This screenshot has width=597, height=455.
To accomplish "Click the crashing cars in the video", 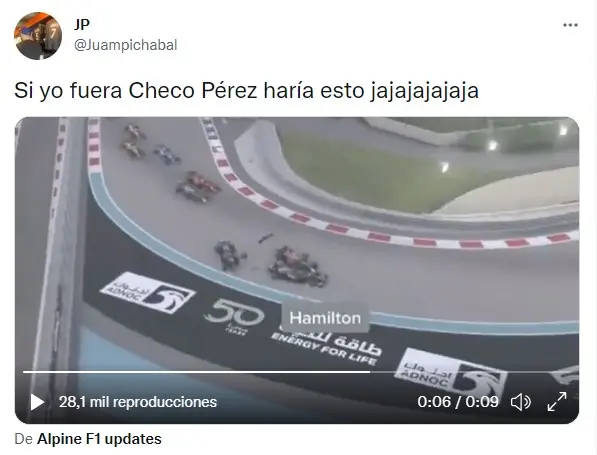I will pos(271,261).
